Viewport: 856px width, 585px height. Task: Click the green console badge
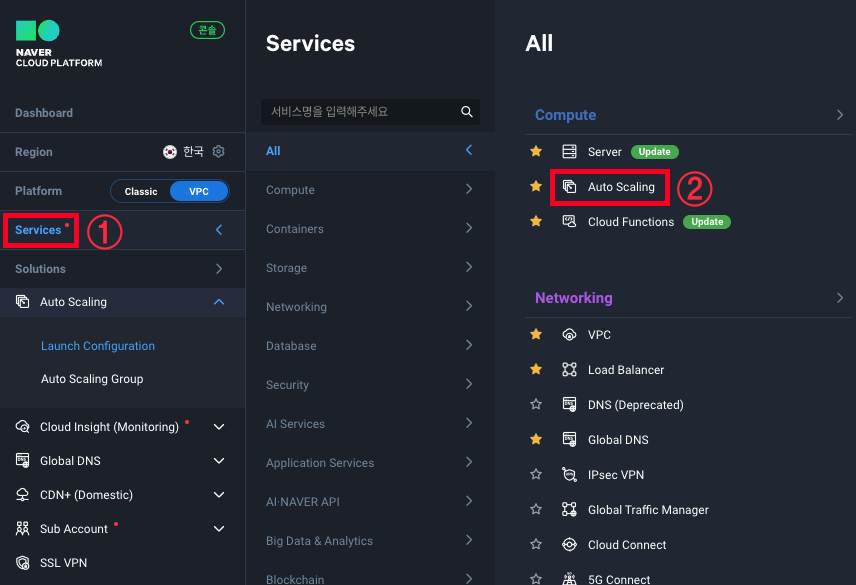(207, 30)
